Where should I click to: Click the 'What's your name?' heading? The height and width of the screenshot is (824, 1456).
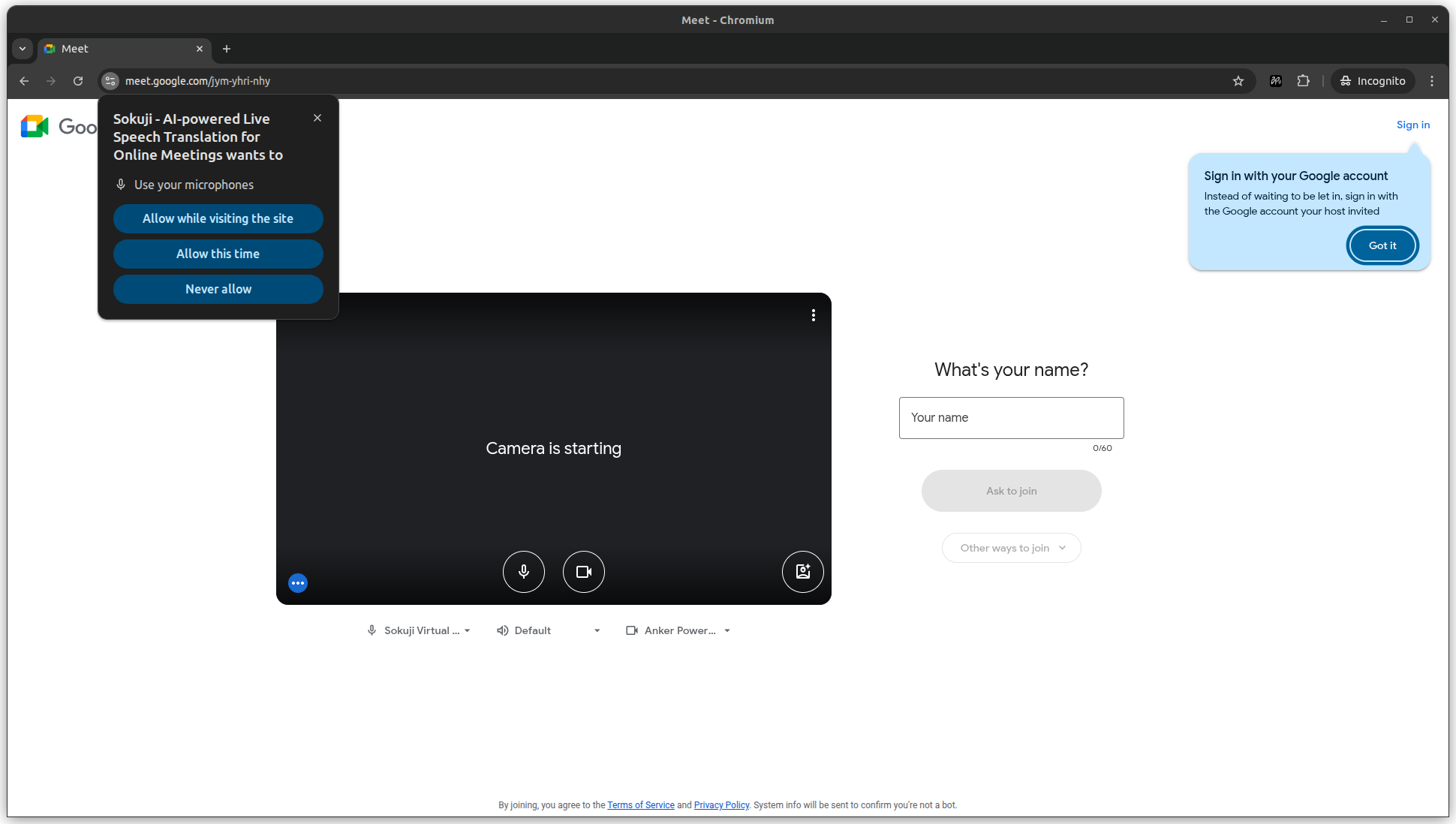point(1012,370)
